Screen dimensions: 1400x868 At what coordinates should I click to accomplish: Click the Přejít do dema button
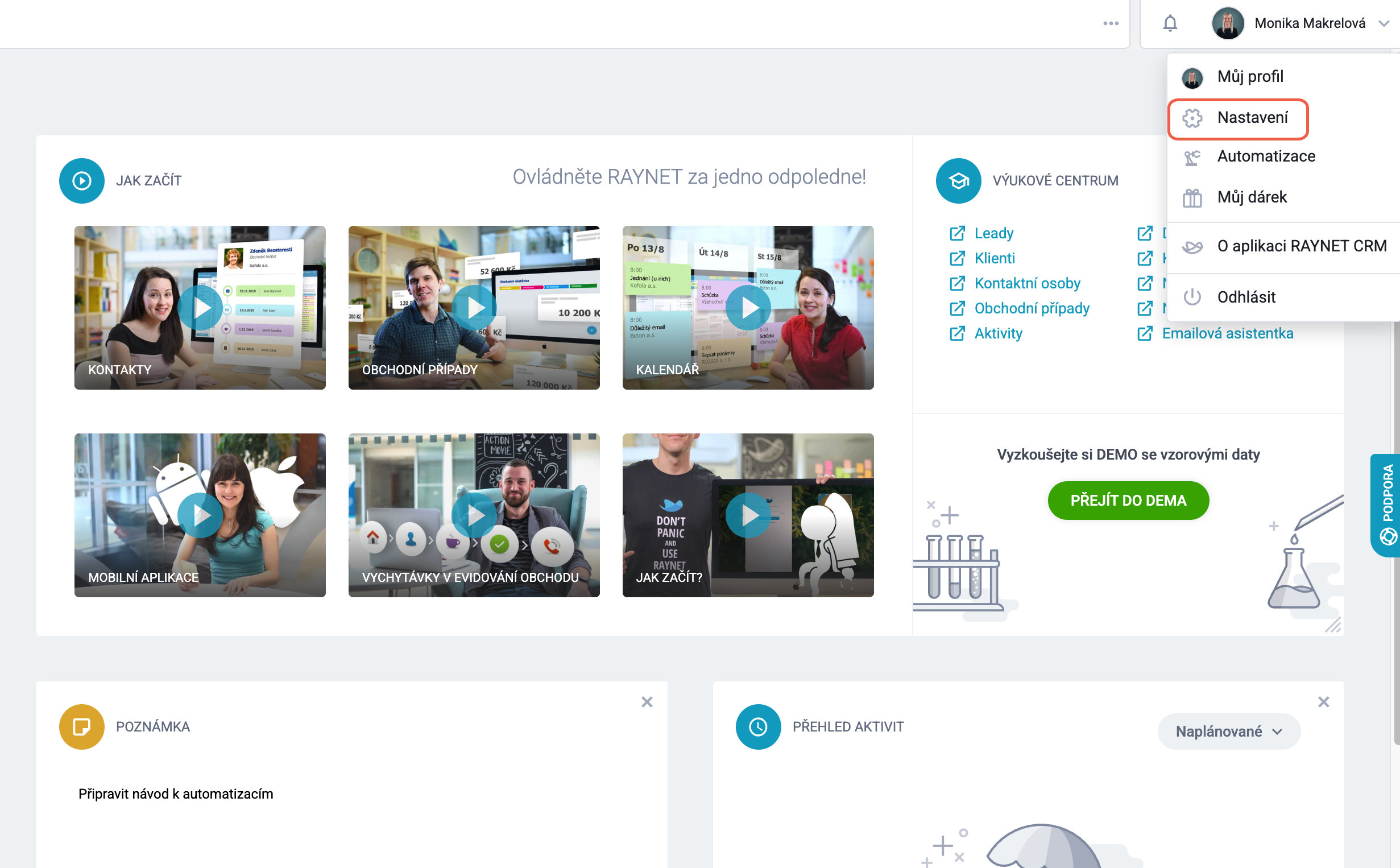tap(1128, 500)
